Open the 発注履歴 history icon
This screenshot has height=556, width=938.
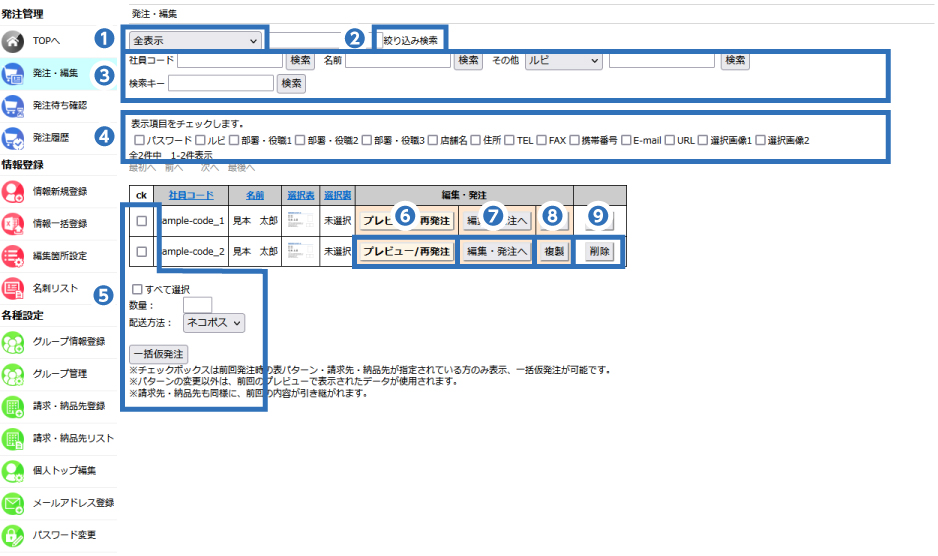[x=13, y=137]
